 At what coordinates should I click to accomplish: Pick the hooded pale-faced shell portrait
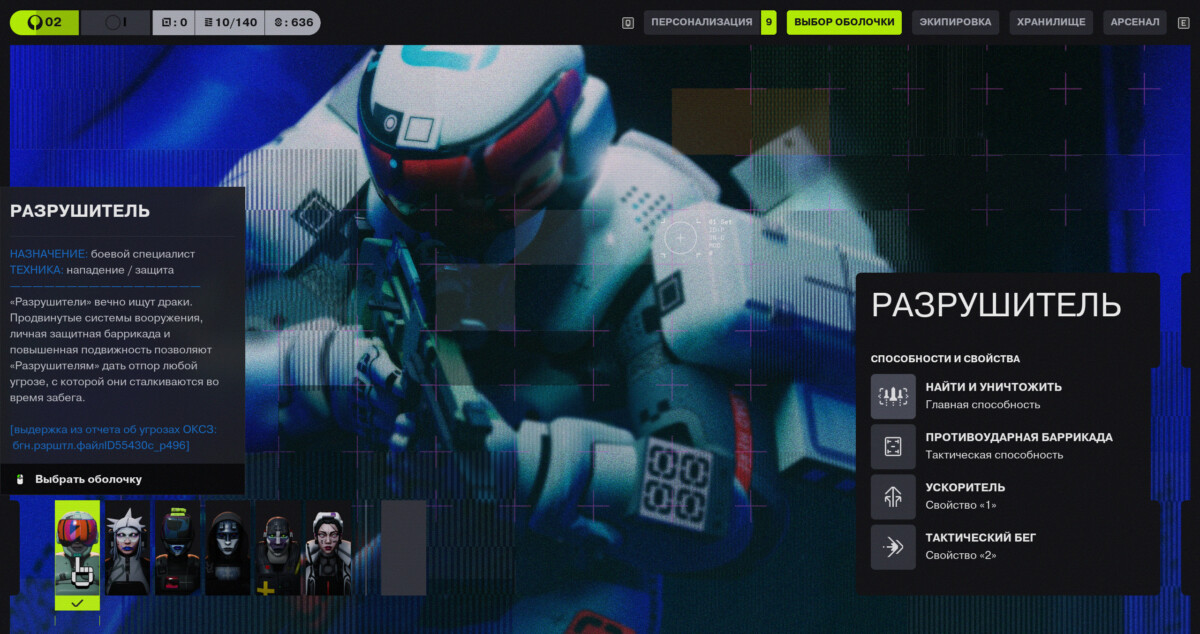coord(228,548)
